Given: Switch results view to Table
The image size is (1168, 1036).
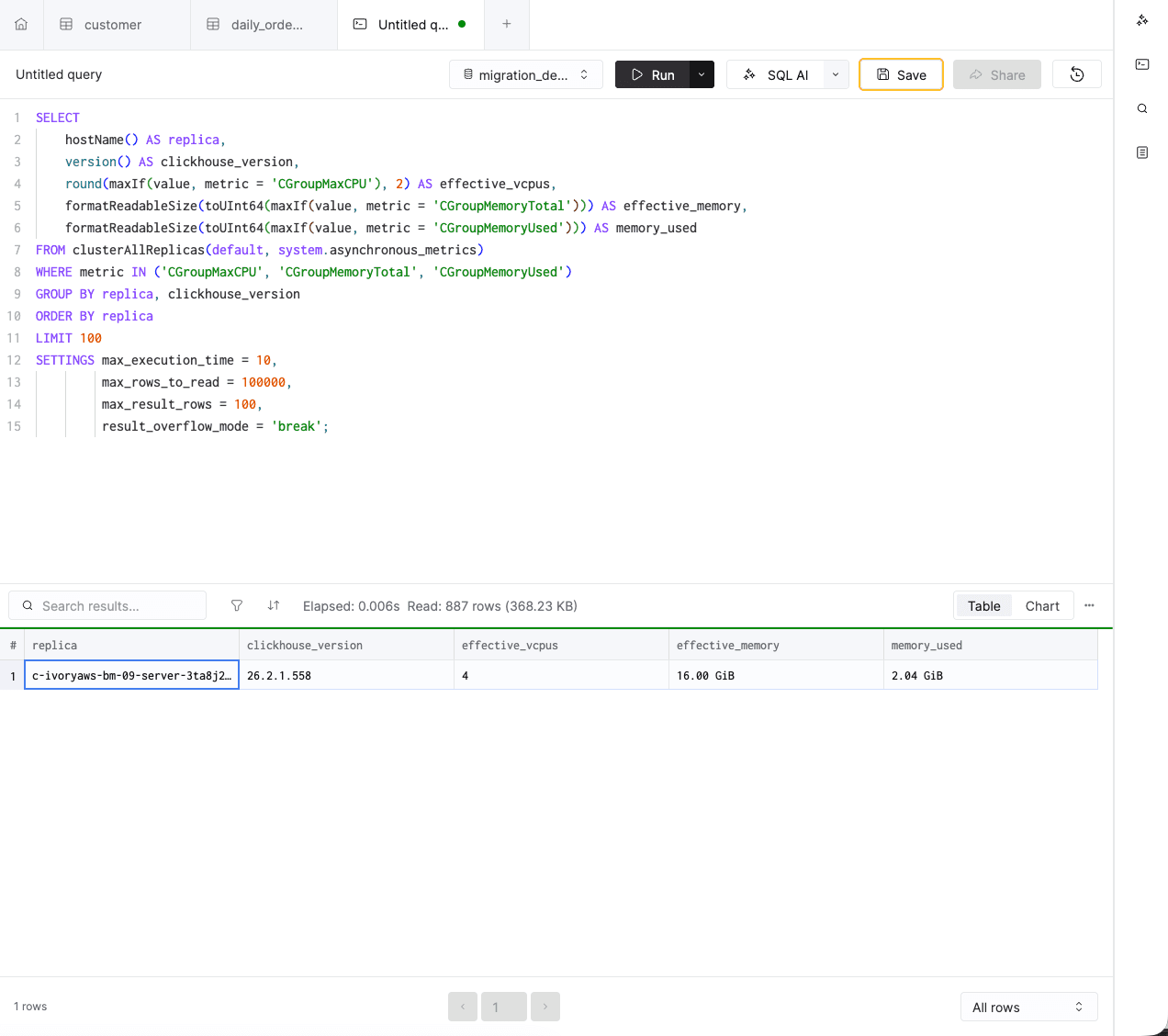Looking at the screenshot, I should pos(983,605).
